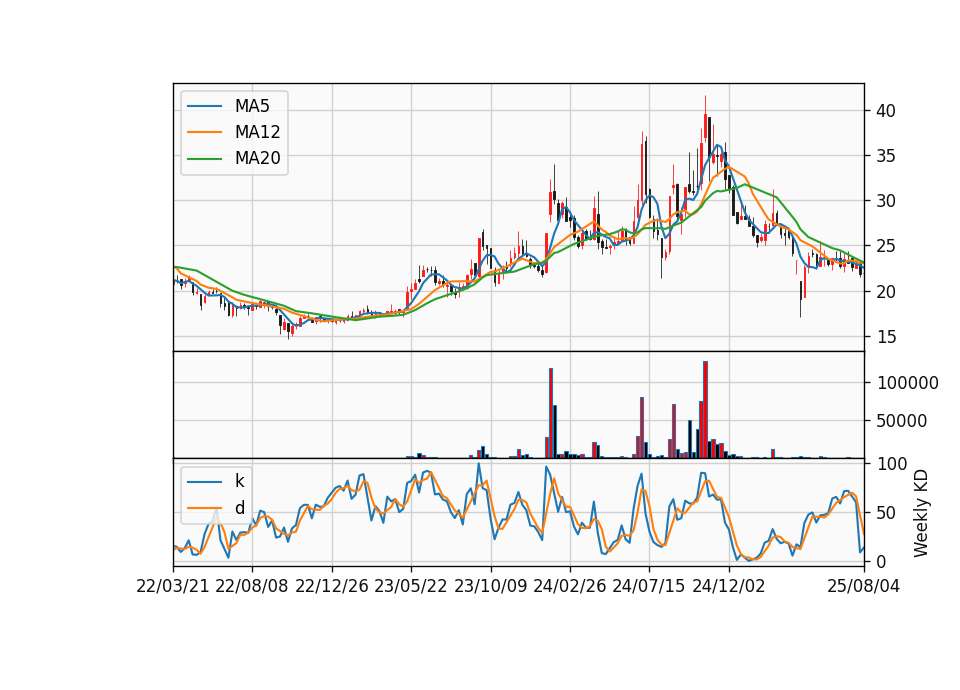Click the blue MA5 legend line sample

click(x=204, y=107)
